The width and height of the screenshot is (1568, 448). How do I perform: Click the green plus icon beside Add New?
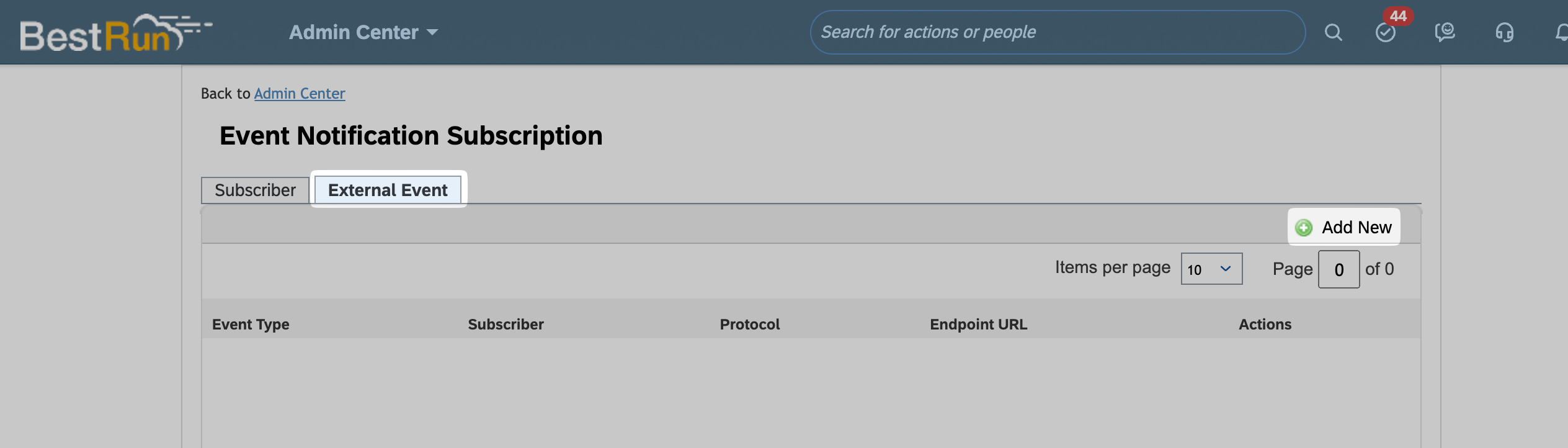tap(1304, 228)
